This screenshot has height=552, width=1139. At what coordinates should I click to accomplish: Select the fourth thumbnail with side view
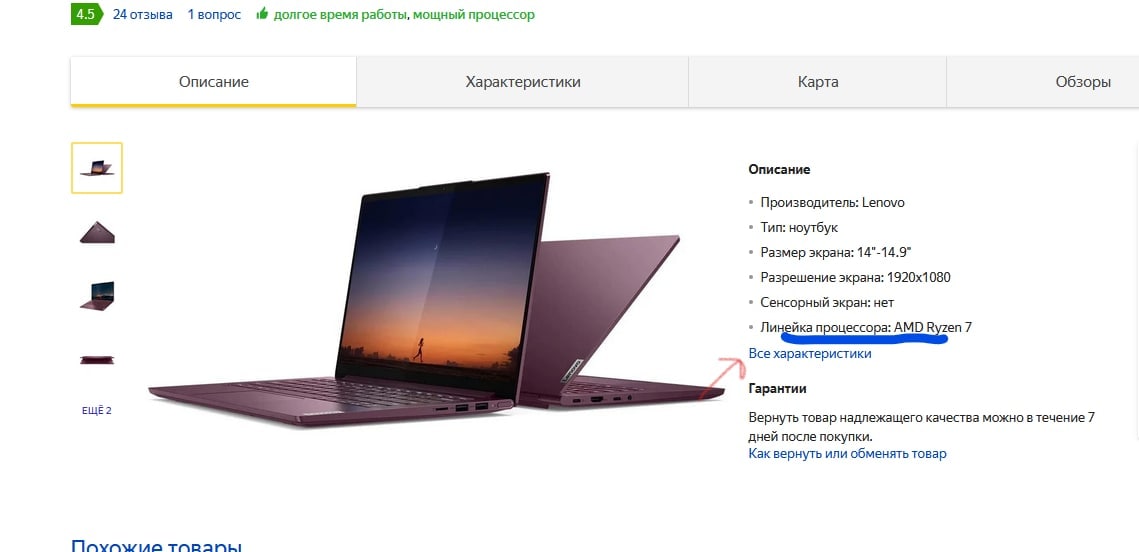click(x=97, y=360)
